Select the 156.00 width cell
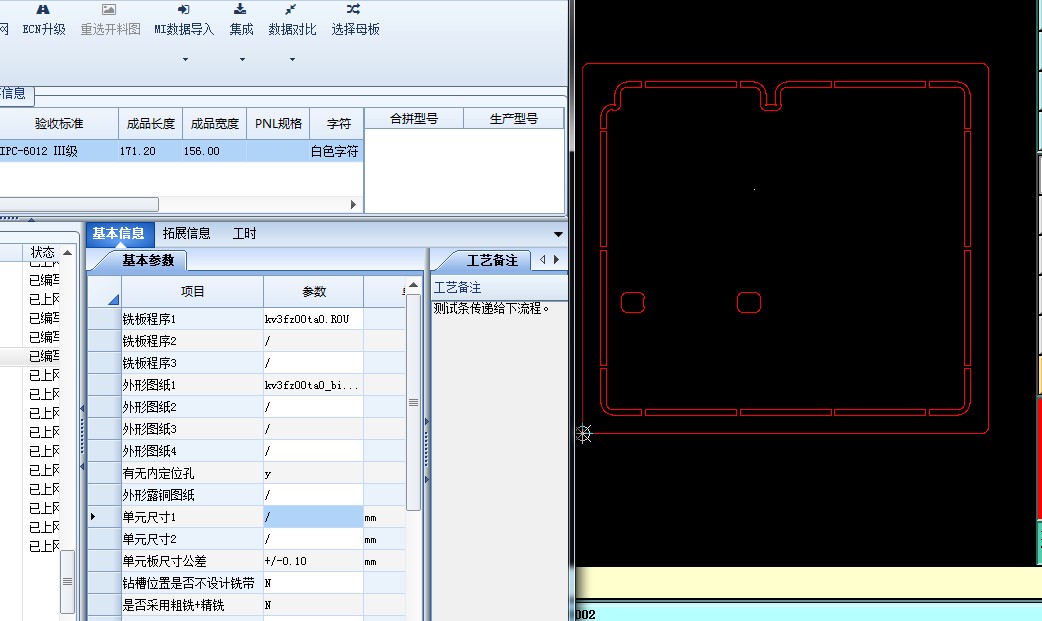Viewport: 1042px width, 621px height. [215, 151]
